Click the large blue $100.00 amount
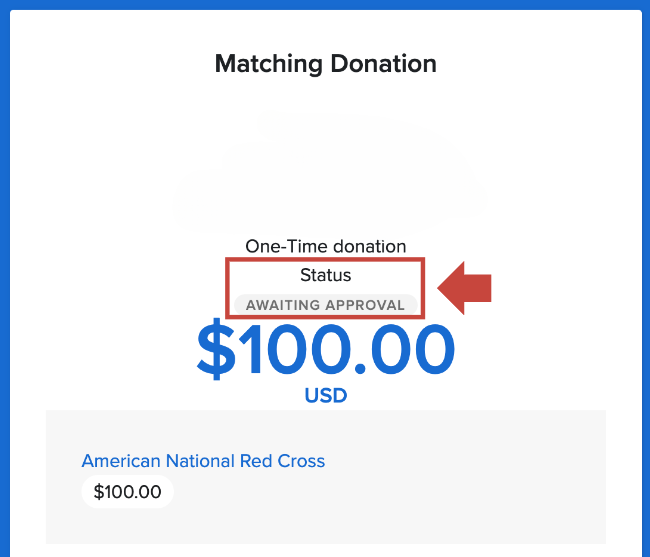This screenshot has height=557, width=650. pyautogui.click(x=325, y=350)
